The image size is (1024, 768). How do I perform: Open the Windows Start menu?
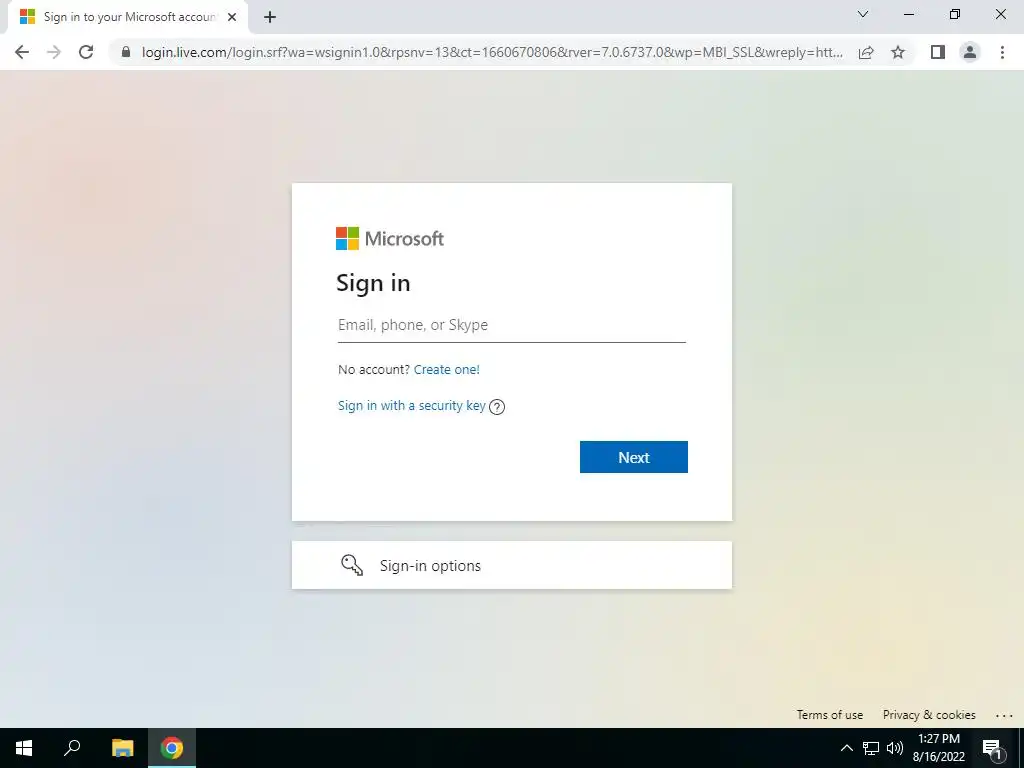point(24,748)
